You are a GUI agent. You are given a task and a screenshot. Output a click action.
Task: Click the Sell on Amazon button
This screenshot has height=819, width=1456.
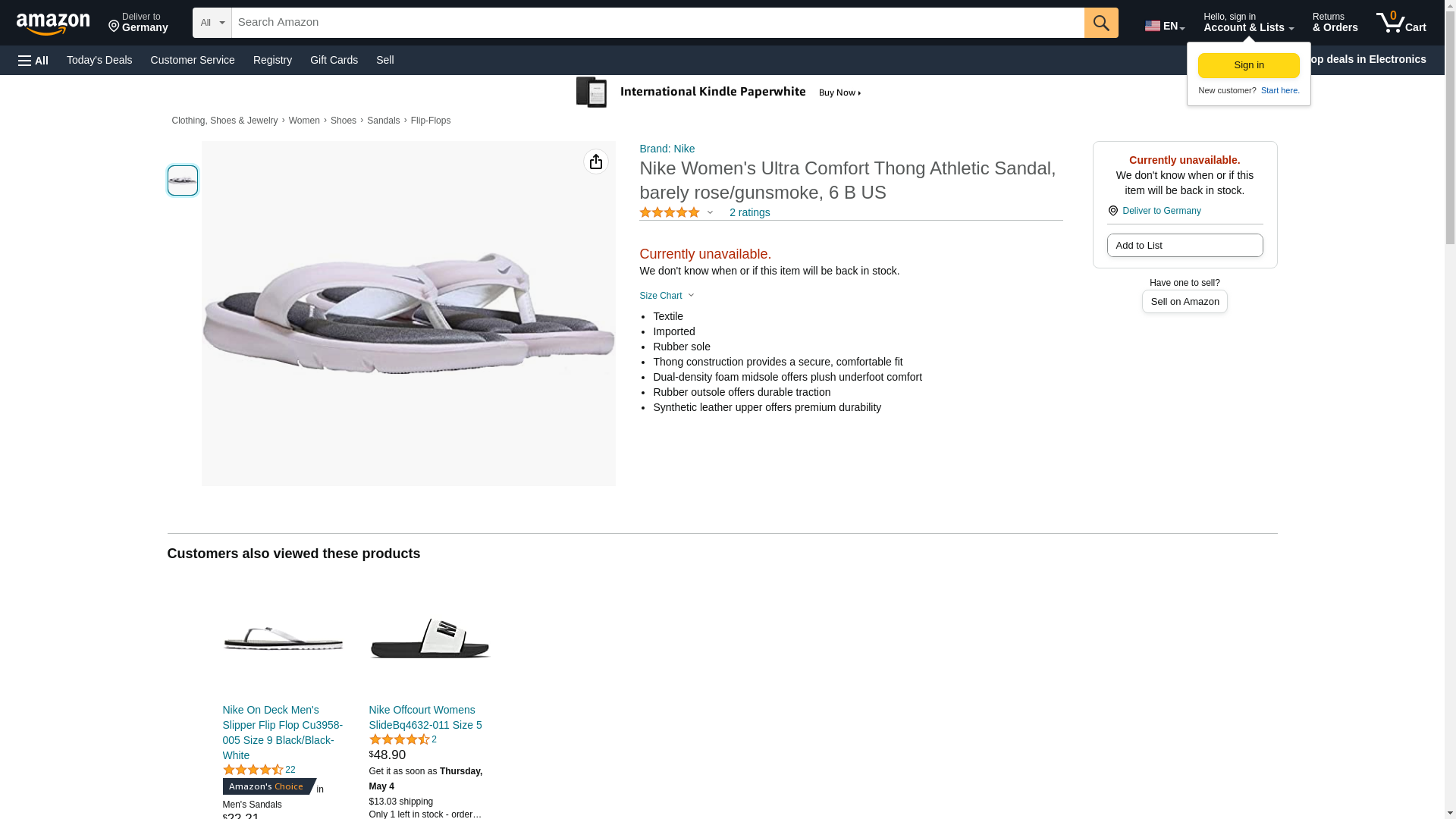[1184, 302]
